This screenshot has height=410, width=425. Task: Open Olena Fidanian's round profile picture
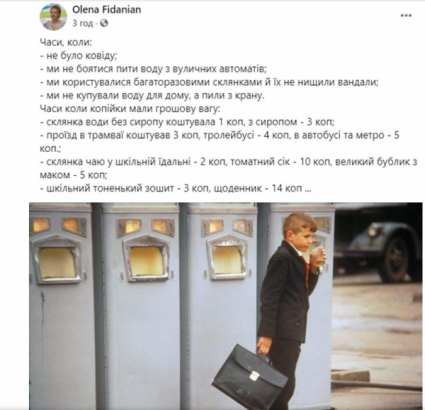click(53, 17)
